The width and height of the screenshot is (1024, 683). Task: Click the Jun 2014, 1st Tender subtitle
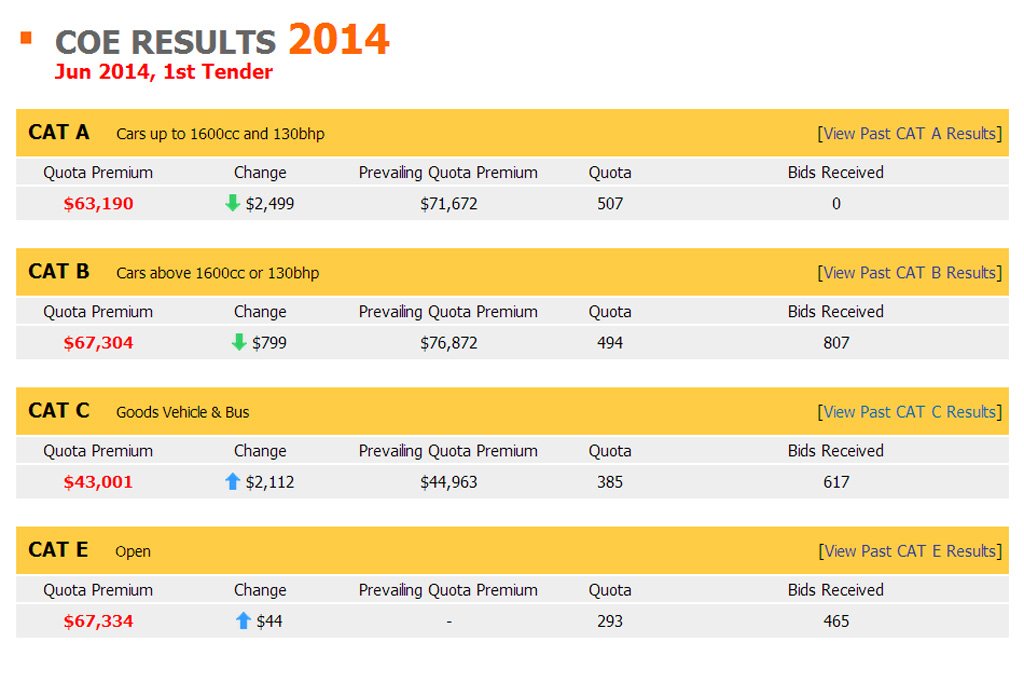pos(163,71)
